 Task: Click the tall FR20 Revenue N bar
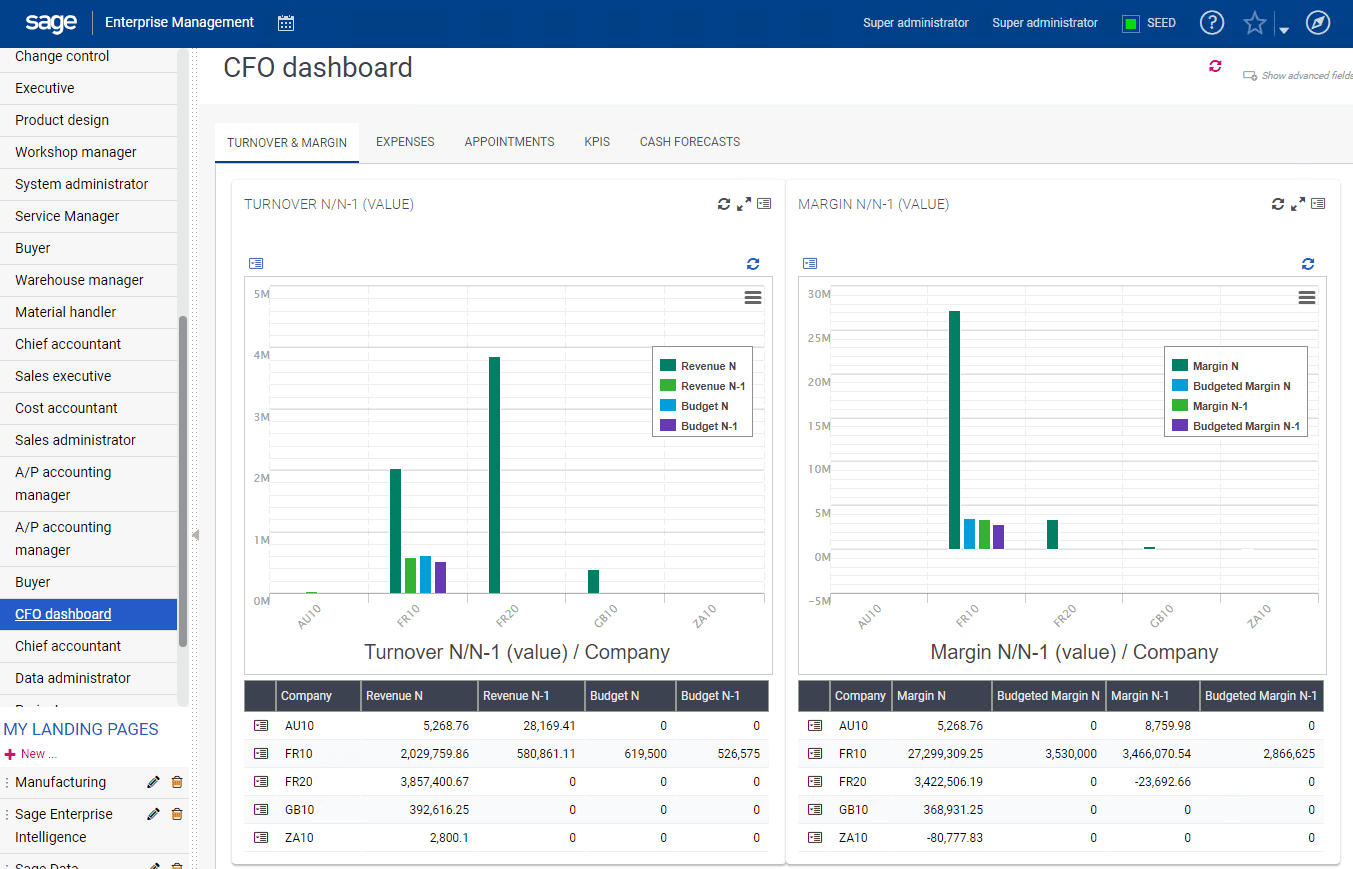click(x=494, y=475)
